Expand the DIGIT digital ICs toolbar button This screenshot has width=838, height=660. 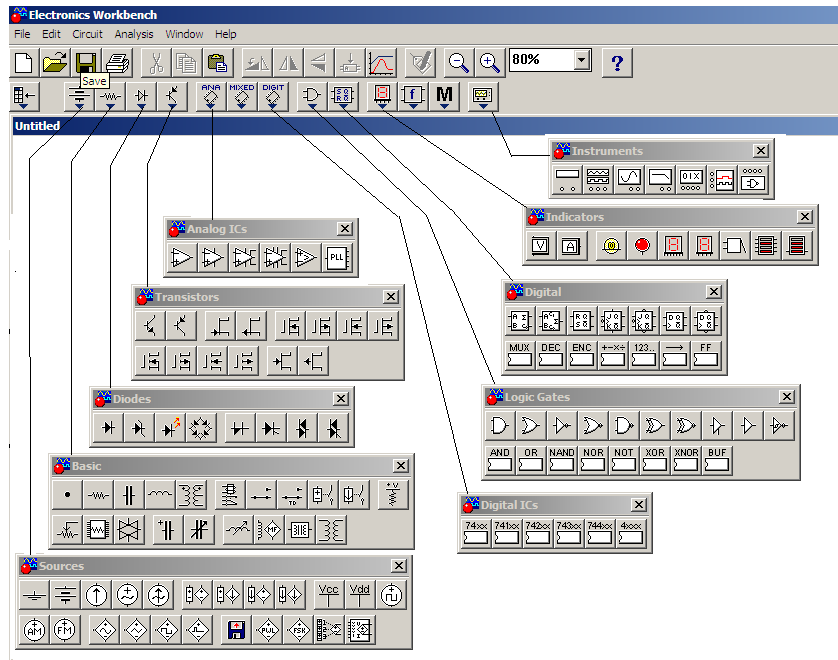[x=273, y=97]
